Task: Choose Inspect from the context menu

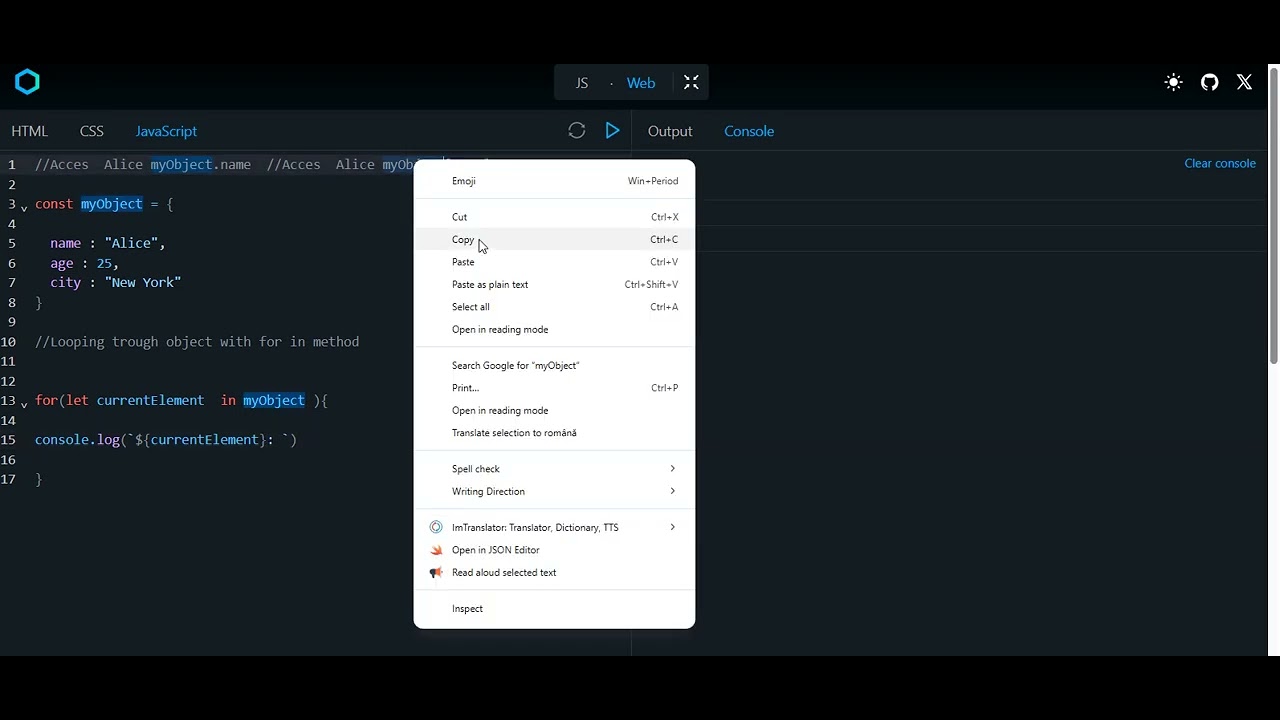Action: point(554,609)
